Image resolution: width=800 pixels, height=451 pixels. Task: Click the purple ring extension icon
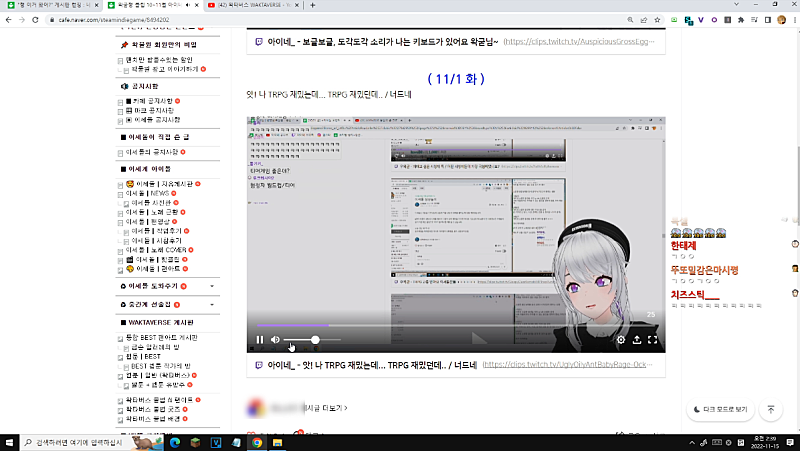714,20
